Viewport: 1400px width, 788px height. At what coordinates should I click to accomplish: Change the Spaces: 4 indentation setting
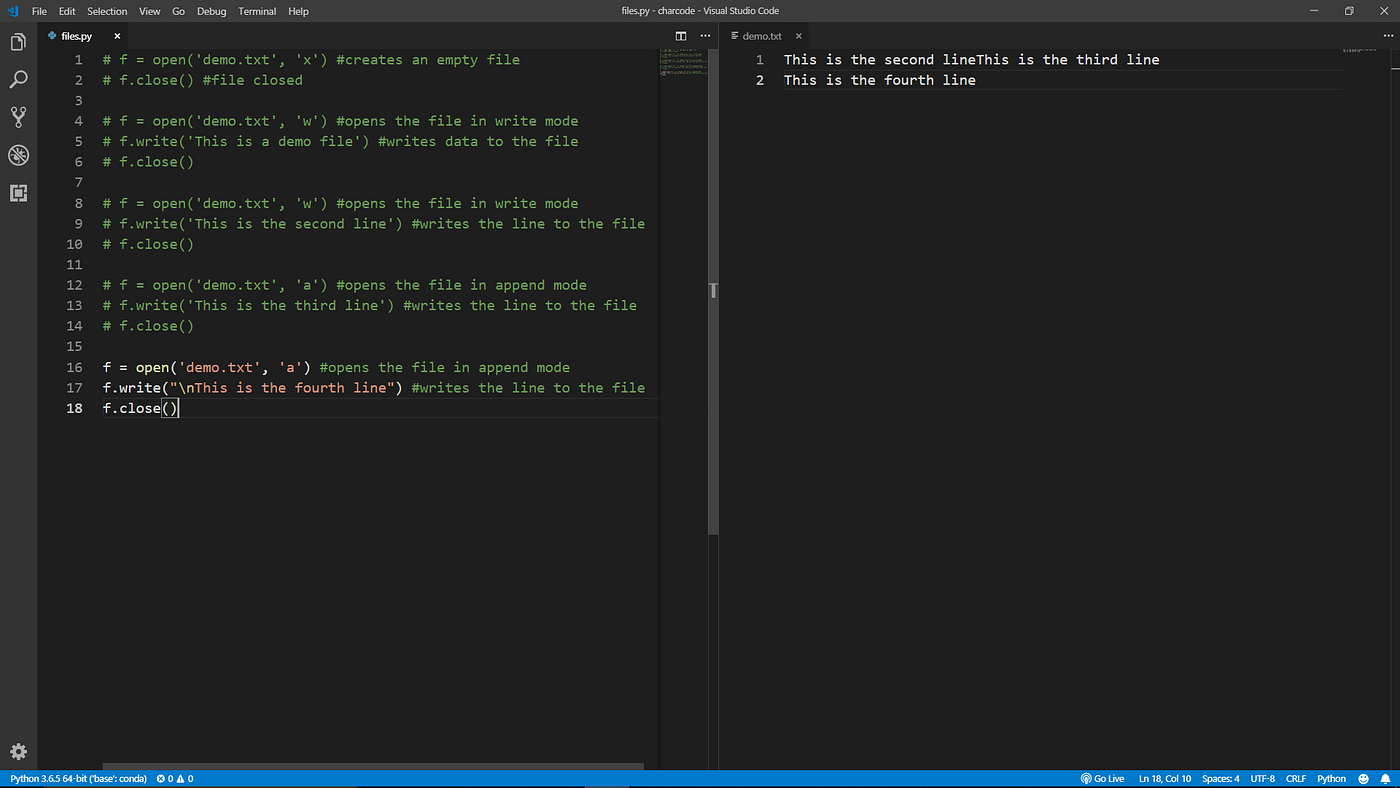coord(1222,778)
